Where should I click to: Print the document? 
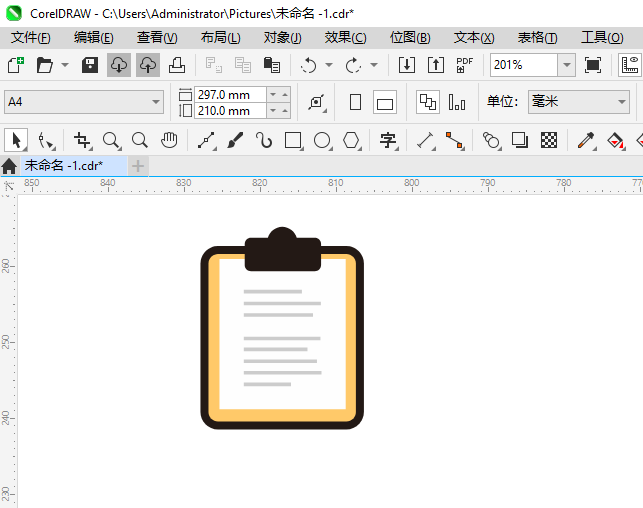(x=177, y=65)
